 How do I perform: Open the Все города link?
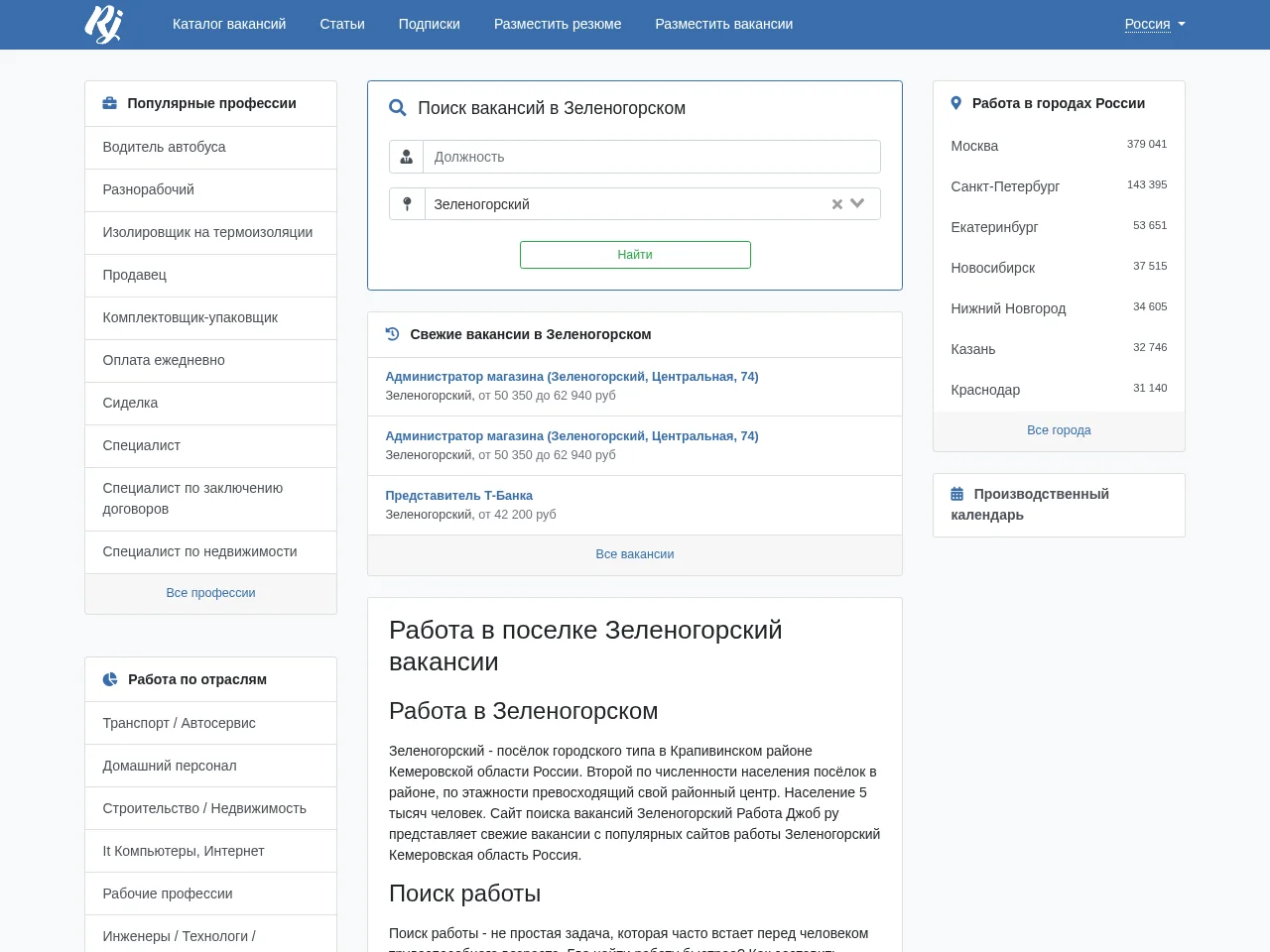tap(1059, 430)
